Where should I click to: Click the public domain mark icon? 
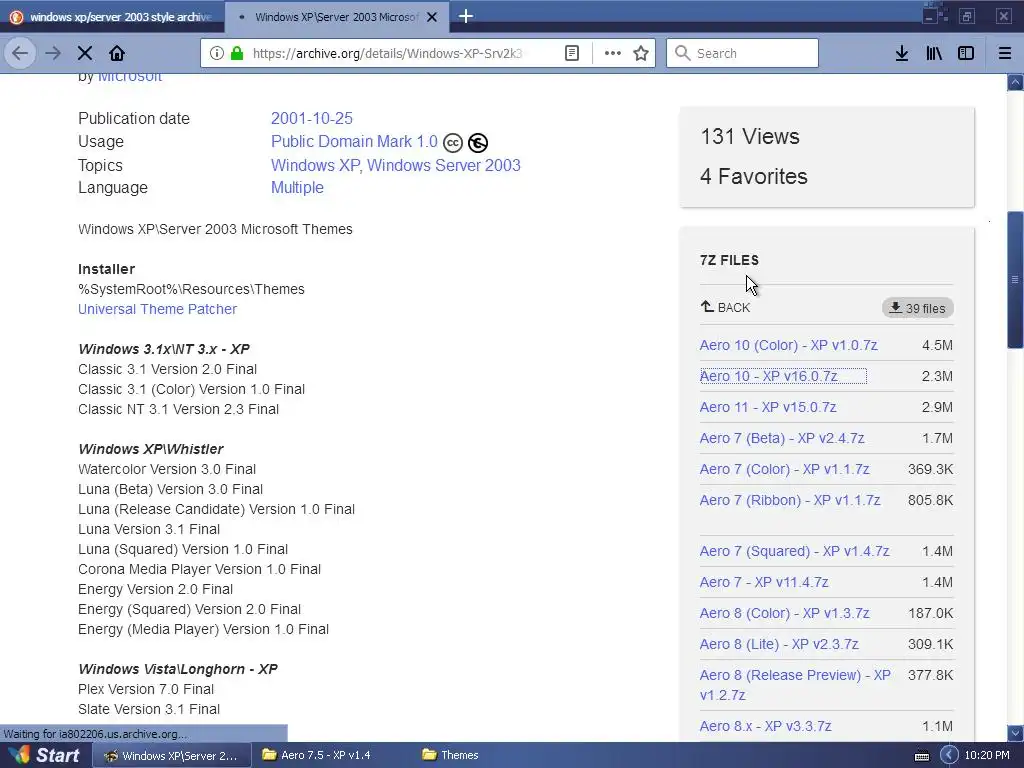pyautogui.click(x=478, y=142)
